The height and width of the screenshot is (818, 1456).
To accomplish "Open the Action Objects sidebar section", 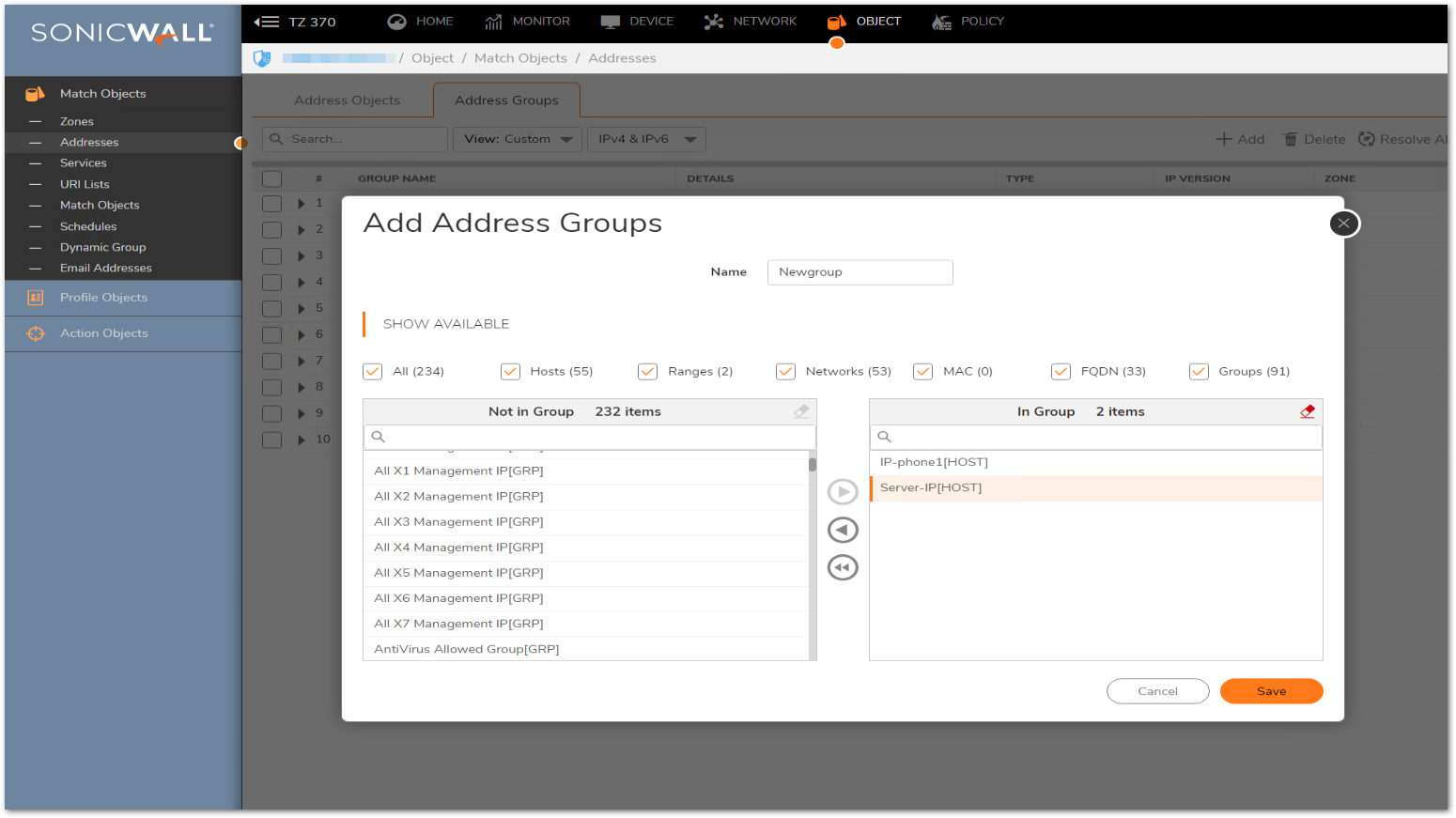I will [103, 333].
